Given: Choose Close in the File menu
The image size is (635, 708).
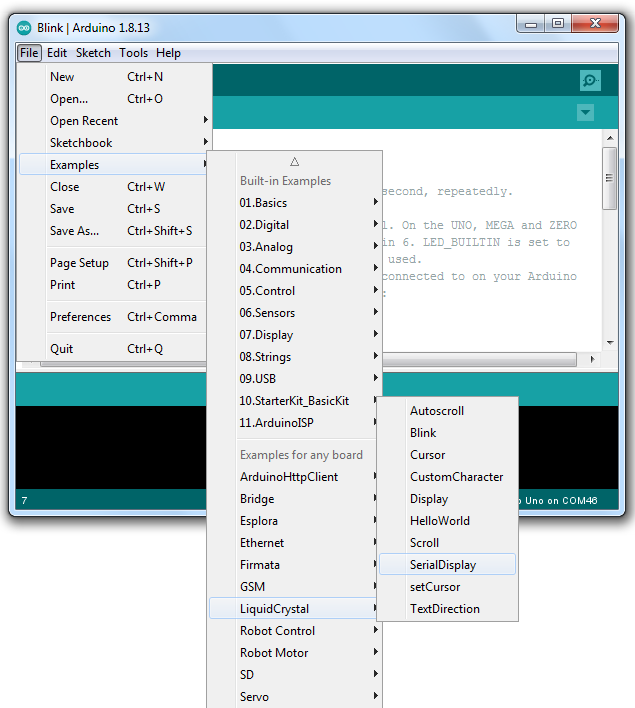Looking at the screenshot, I should tap(113, 186).
